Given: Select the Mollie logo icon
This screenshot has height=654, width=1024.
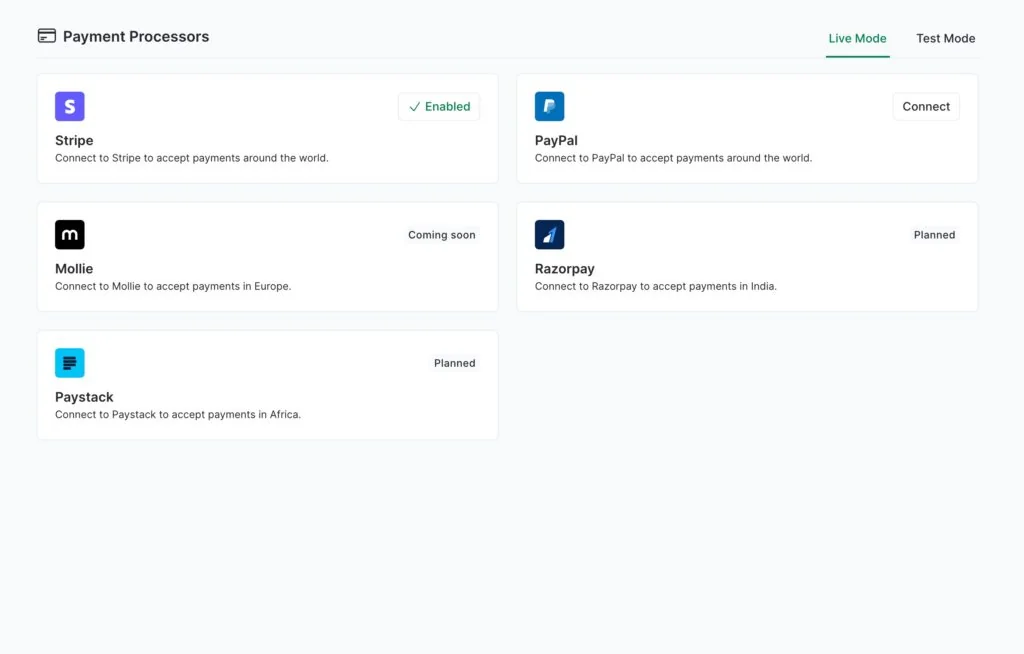Looking at the screenshot, I should 69,234.
